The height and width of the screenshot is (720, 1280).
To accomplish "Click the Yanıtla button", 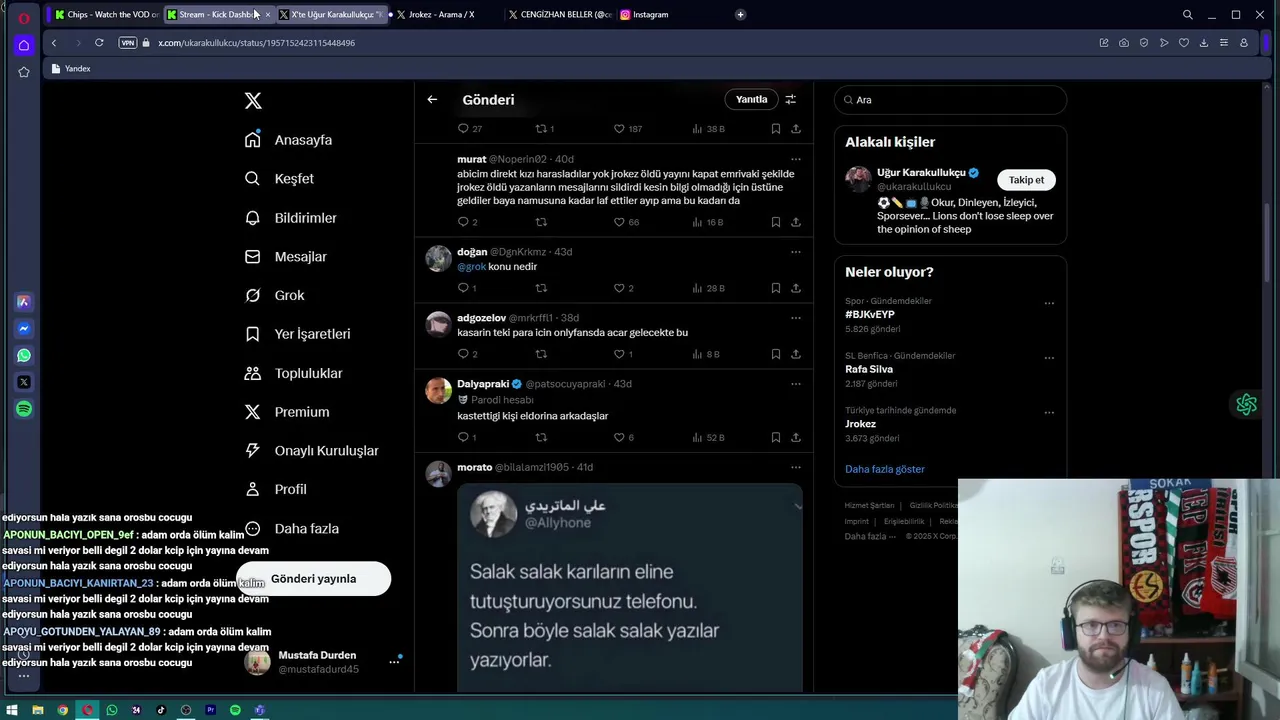I will (751, 99).
